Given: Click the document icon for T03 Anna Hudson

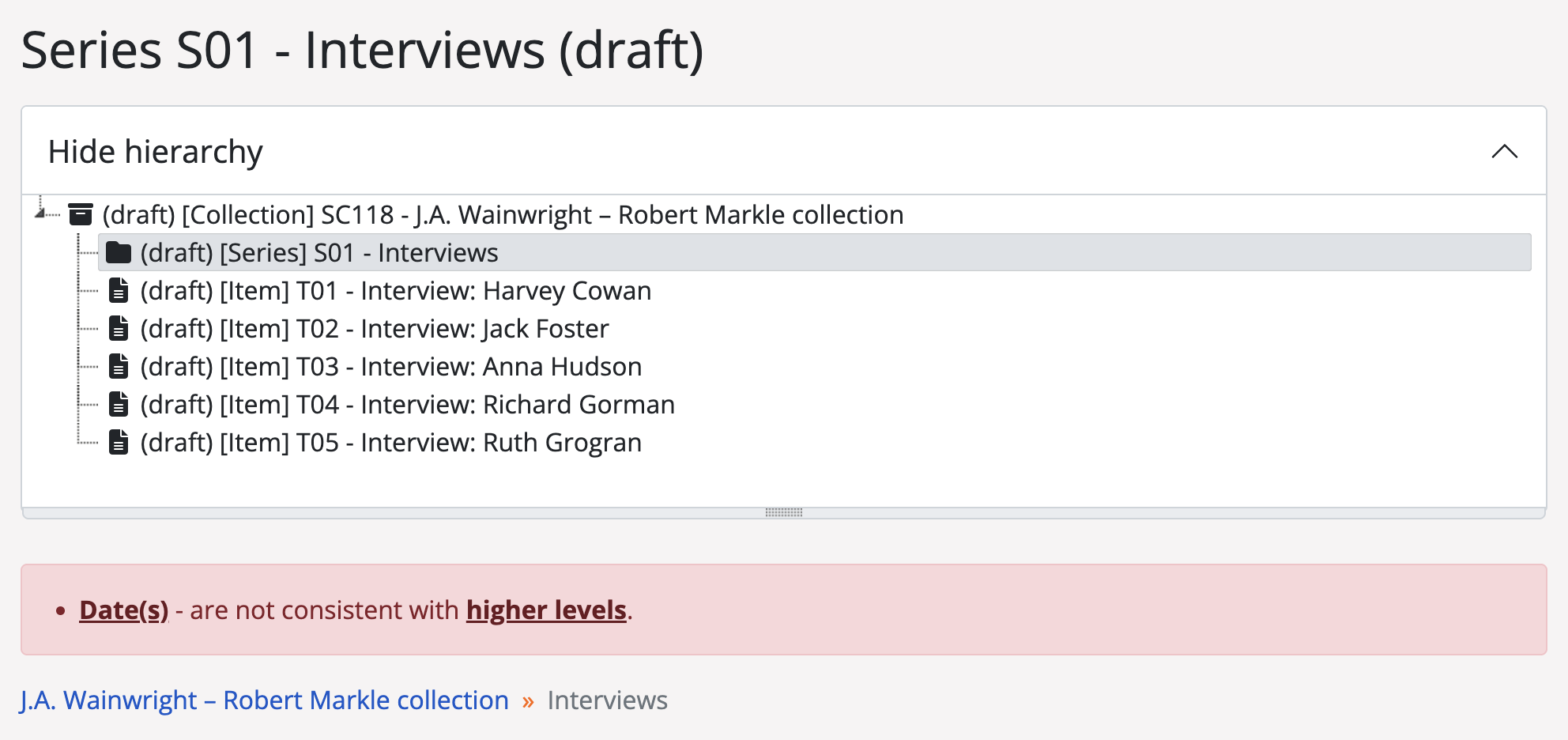Looking at the screenshot, I should [x=119, y=366].
